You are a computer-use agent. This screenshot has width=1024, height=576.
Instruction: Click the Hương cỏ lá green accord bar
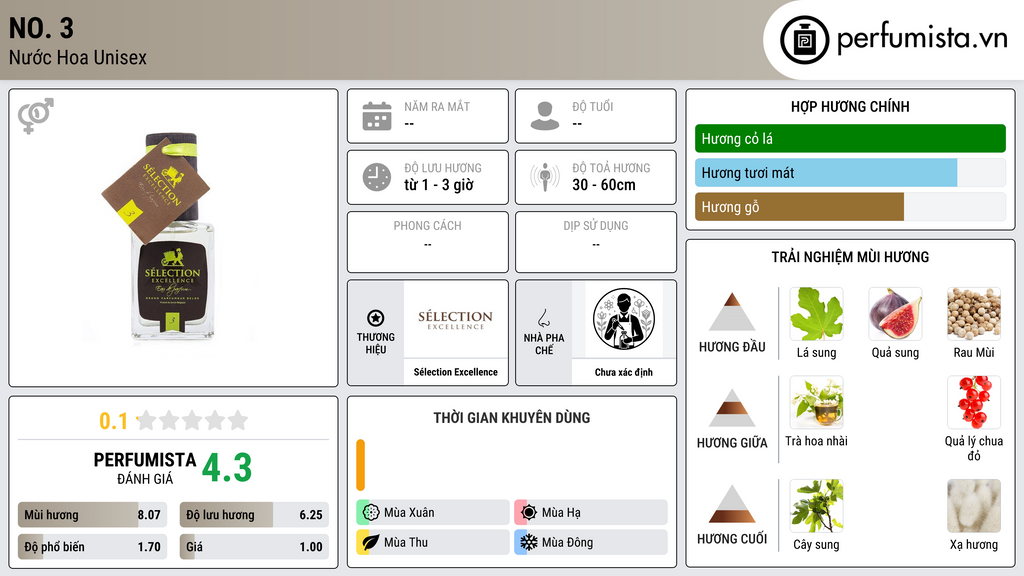pos(850,138)
